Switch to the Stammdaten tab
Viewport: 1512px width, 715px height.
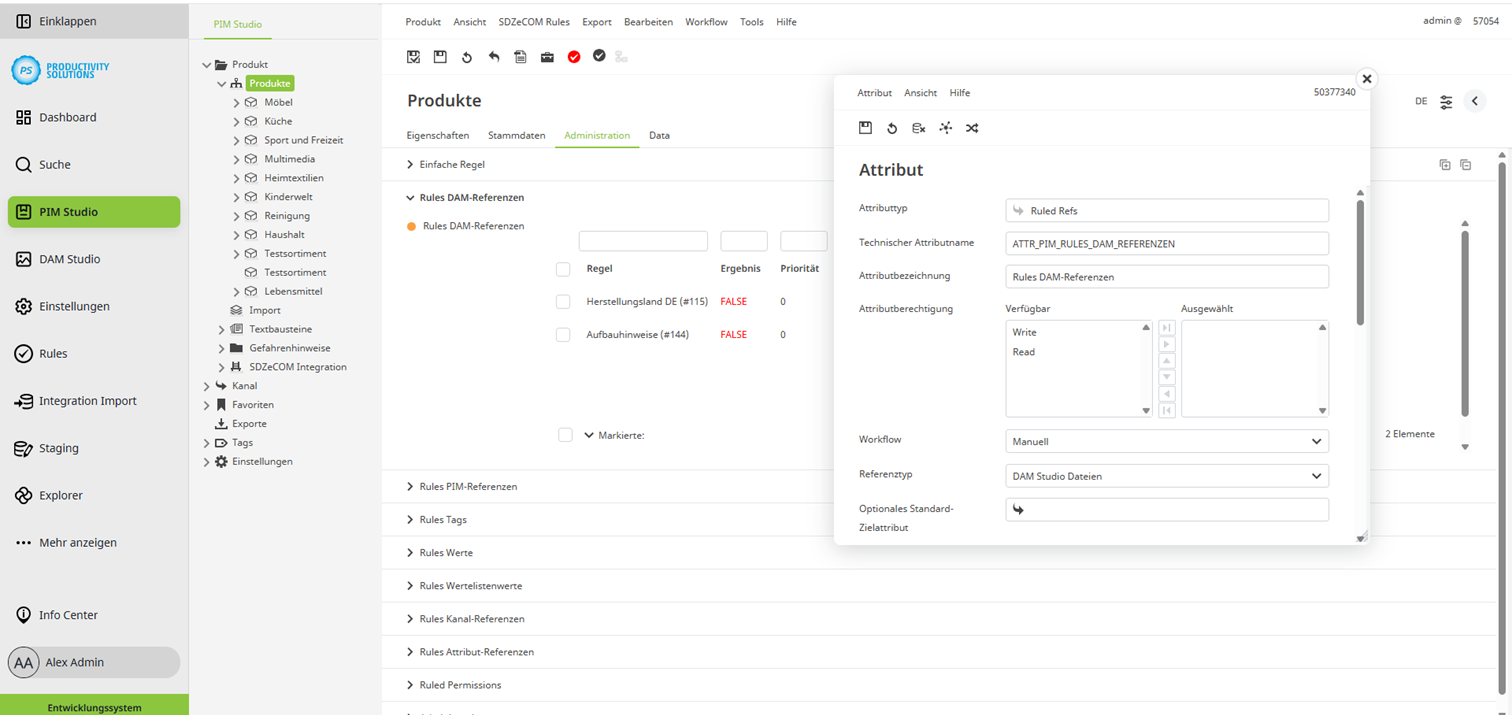[x=516, y=135]
